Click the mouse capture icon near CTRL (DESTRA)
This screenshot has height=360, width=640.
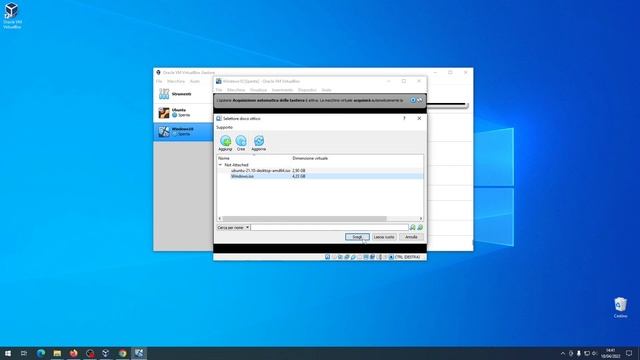pyautogui.click(x=391, y=257)
